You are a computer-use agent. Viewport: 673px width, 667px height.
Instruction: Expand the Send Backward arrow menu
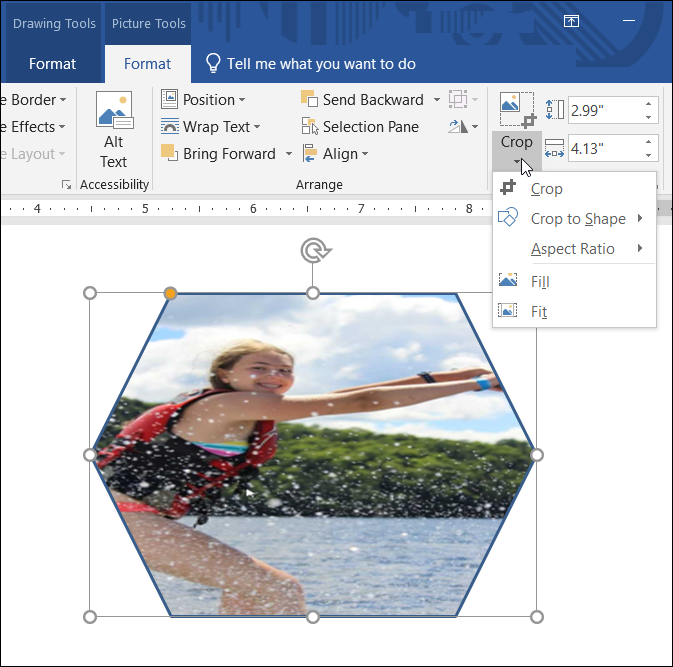(x=437, y=100)
